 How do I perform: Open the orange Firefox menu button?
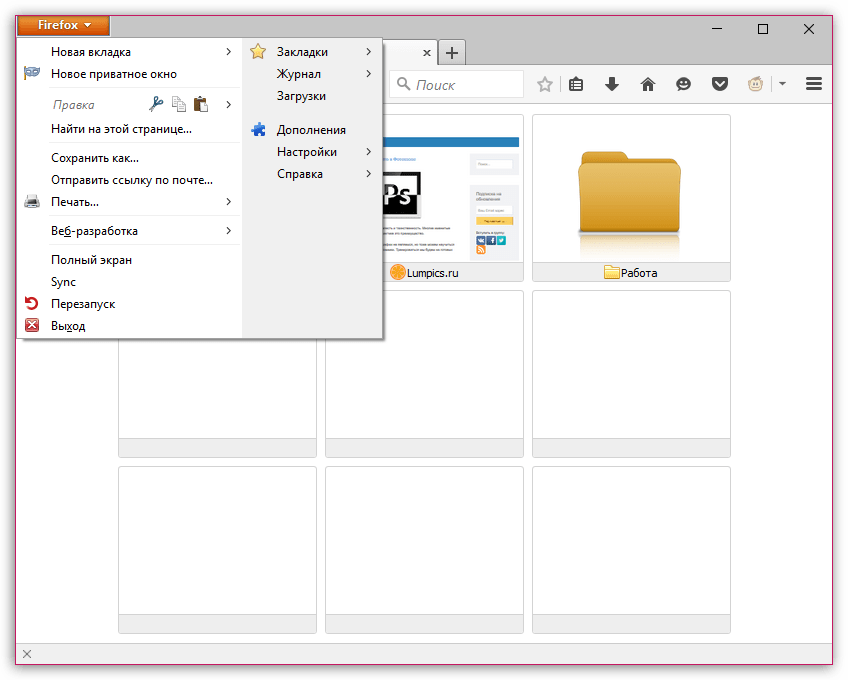(x=64, y=25)
